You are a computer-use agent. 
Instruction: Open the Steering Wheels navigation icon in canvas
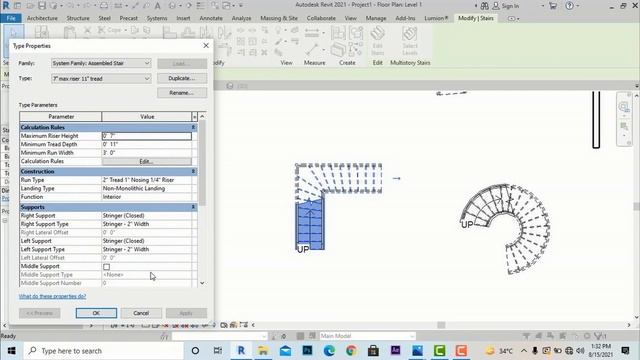point(624,107)
